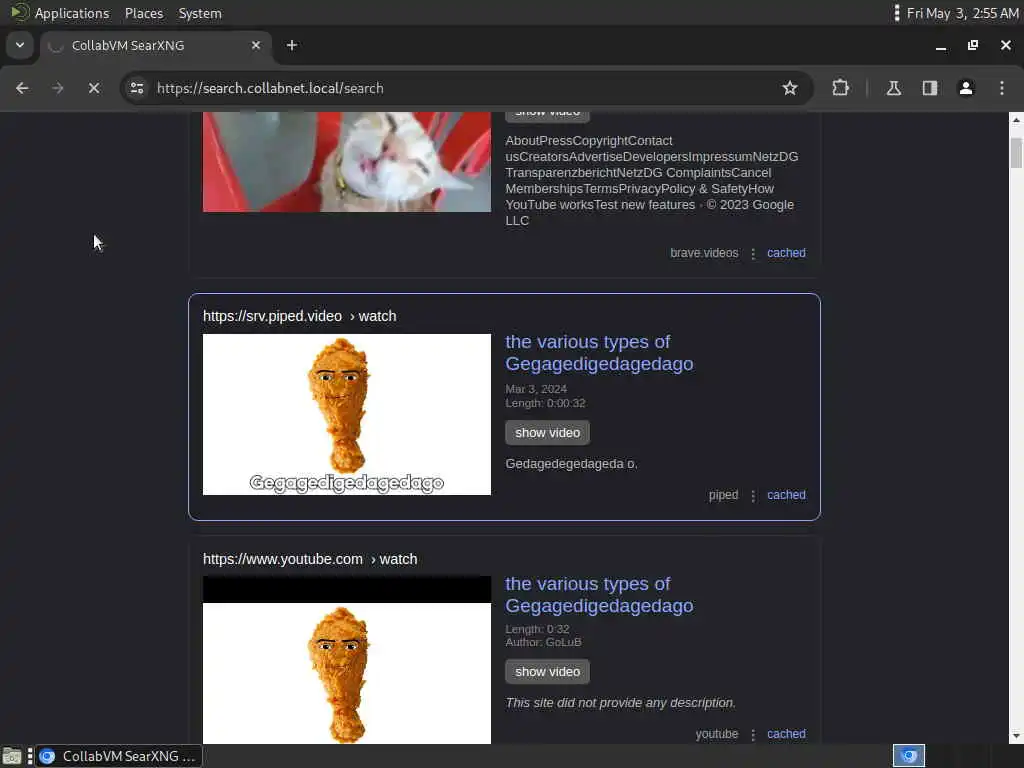The width and height of the screenshot is (1024, 768).
Task: Click the page scrollbar thumb
Action: (x=1016, y=153)
